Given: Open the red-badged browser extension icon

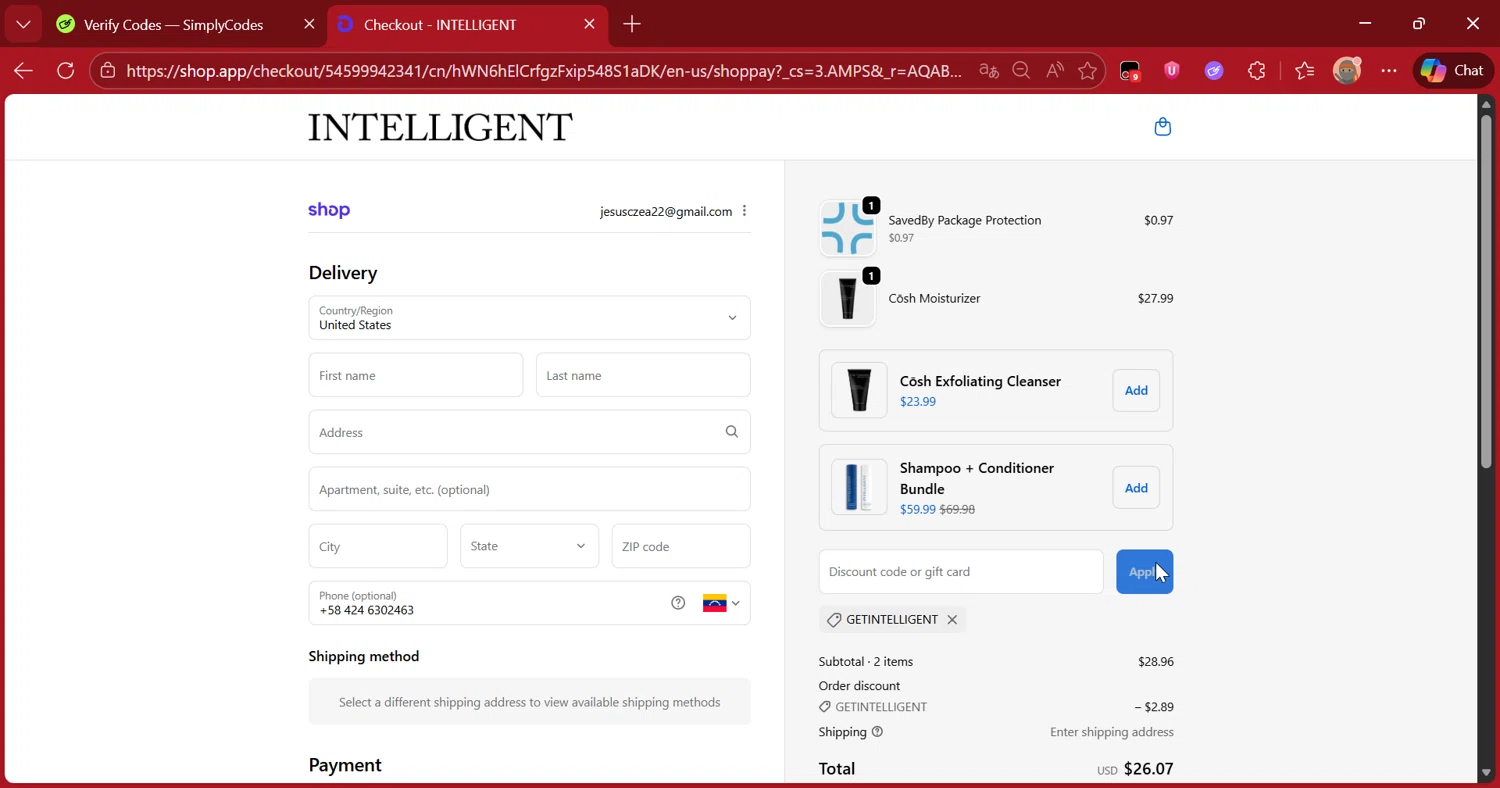Looking at the screenshot, I should [1129, 71].
